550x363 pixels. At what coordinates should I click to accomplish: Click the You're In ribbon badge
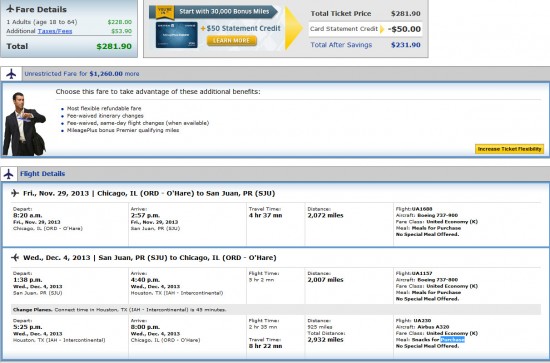[x=165, y=12]
